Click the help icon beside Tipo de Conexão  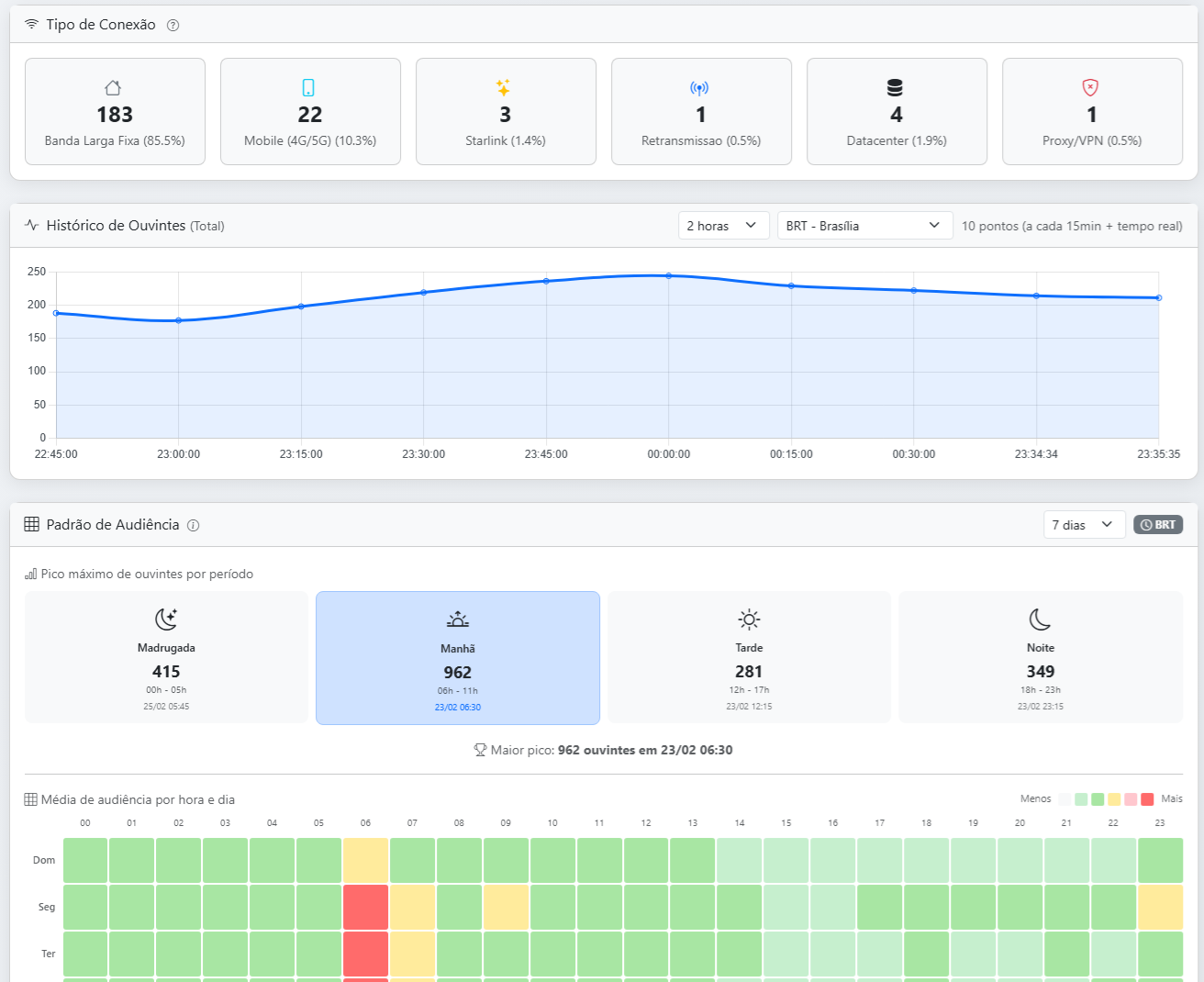(173, 26)
